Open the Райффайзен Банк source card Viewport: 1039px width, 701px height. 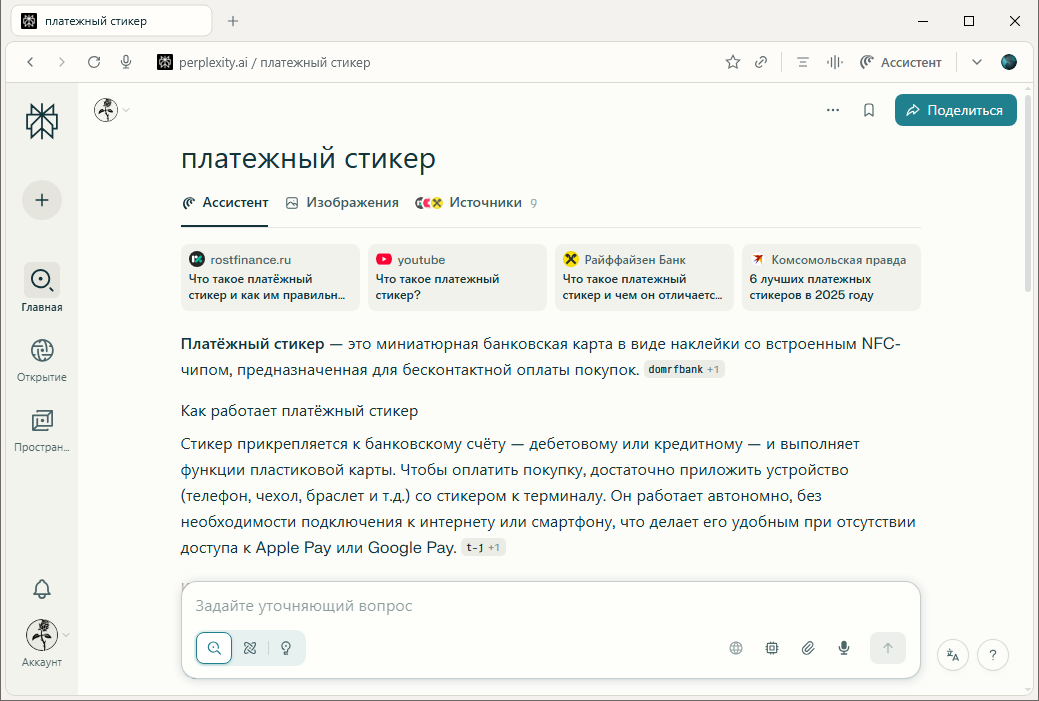pos(643,277)
